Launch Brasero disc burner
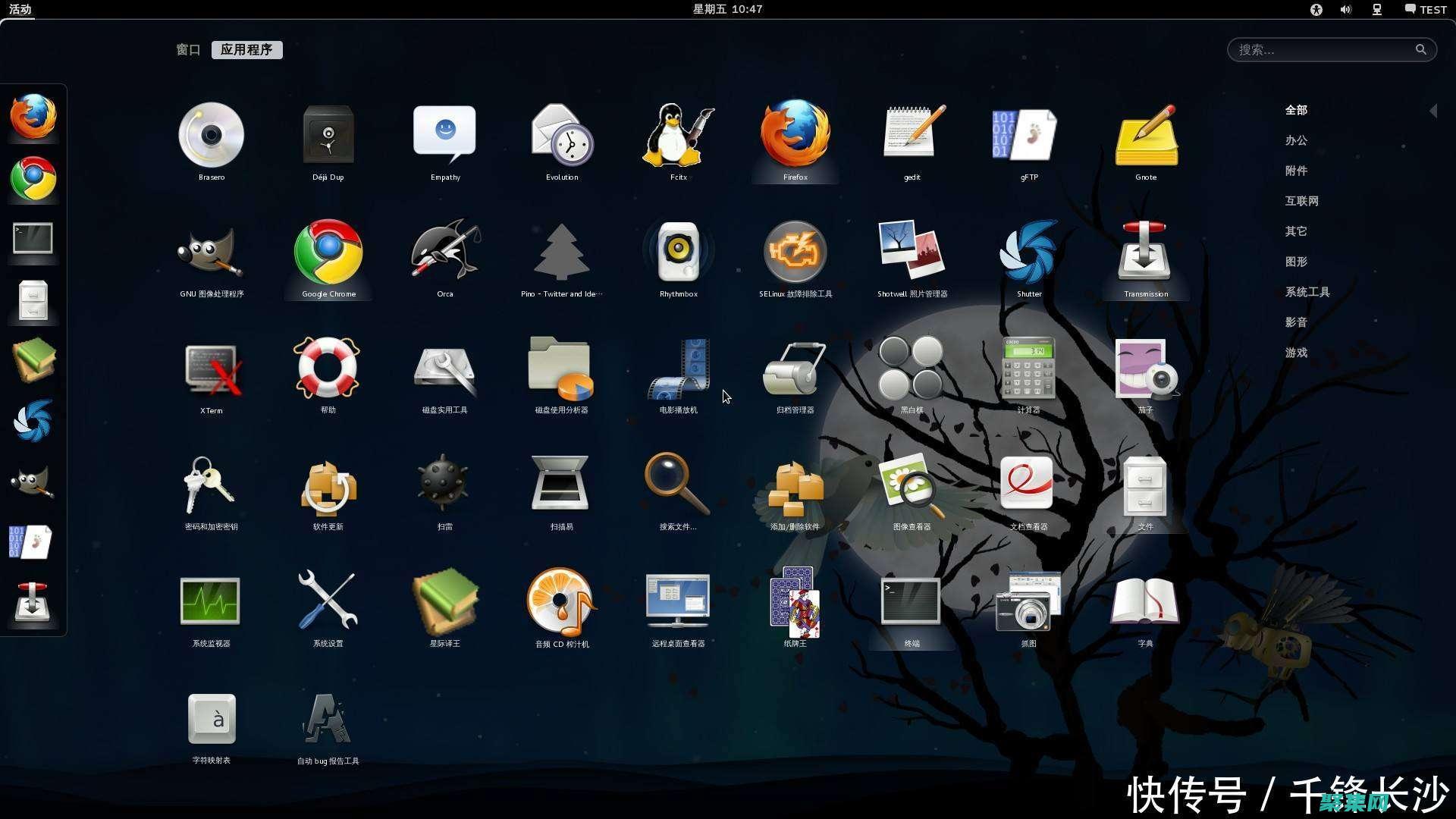This screenshot has height=819, width=1456. click(x=211, y=136)
